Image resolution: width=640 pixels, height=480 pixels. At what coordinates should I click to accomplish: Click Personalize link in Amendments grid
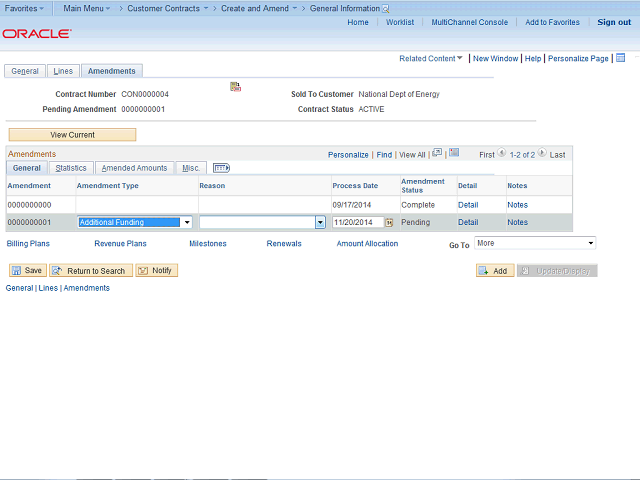348,155
